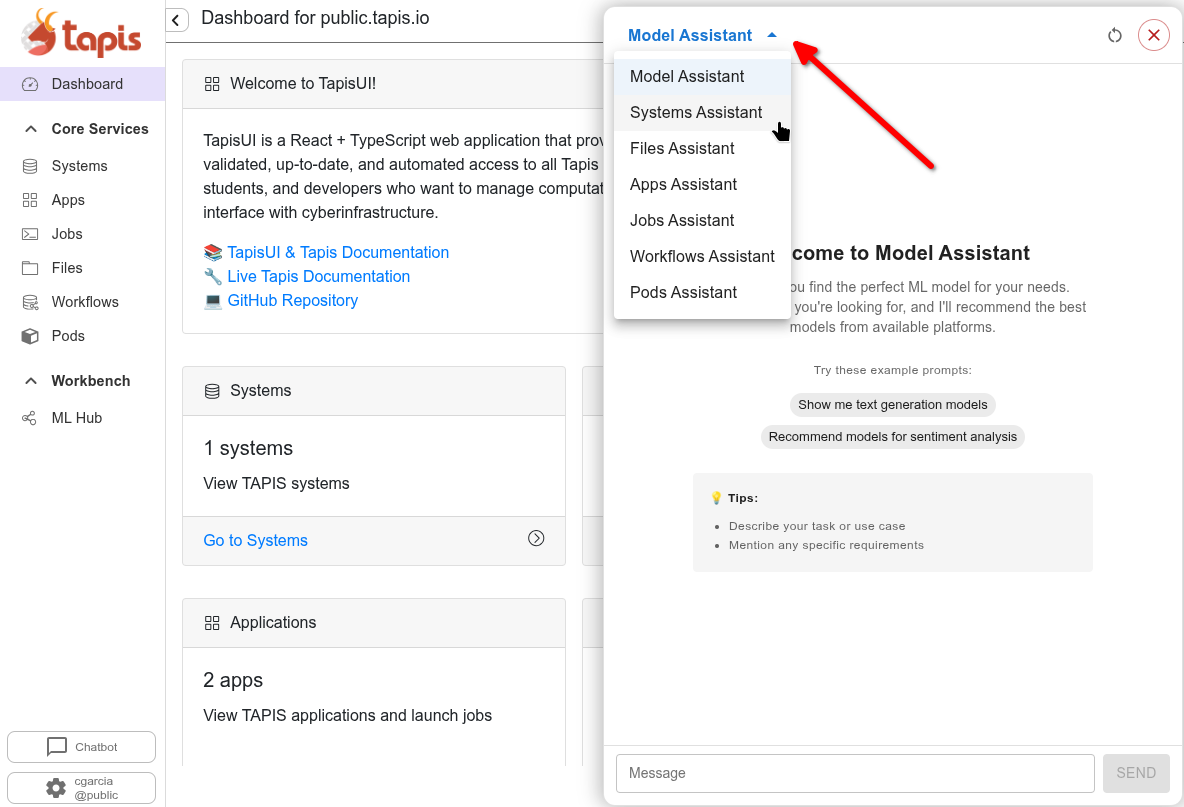Collapse the Core Services section
This screenshot has height=807, width=1184.
30,129
